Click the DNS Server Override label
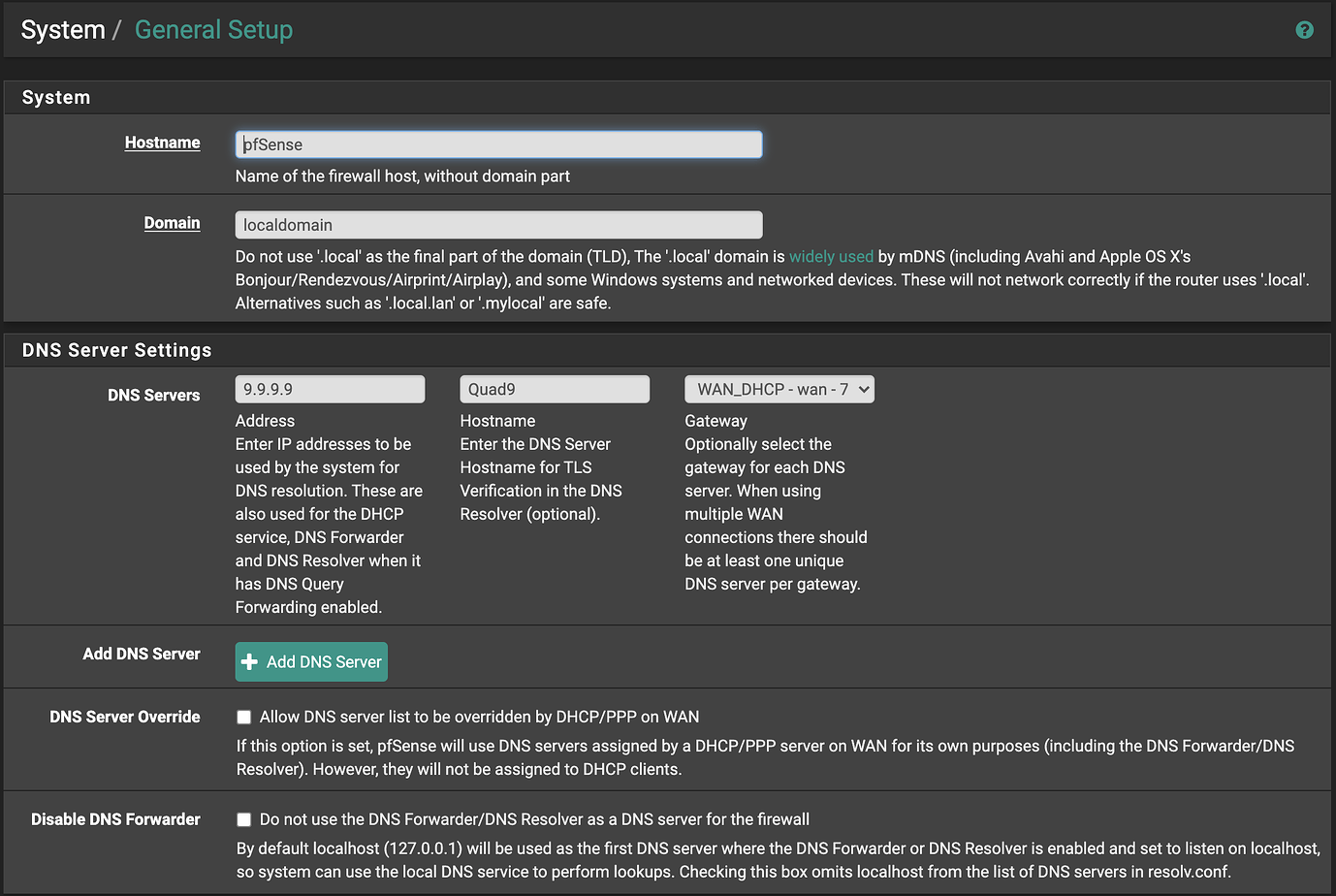The height and width of the screenshot is (896, 1336). coord(125,718)
